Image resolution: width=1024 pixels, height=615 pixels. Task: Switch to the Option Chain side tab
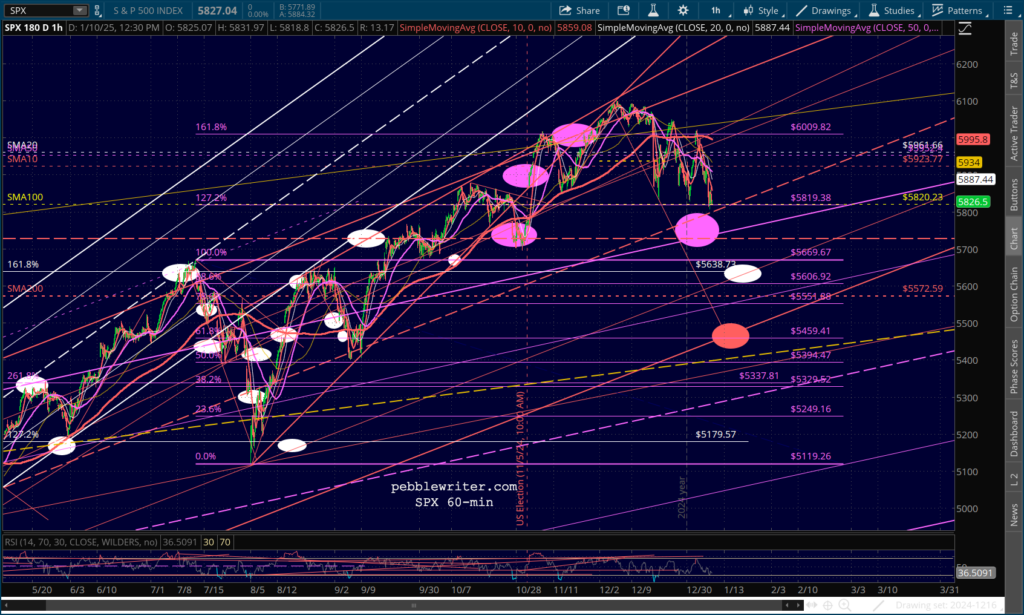pos(1014,294)
